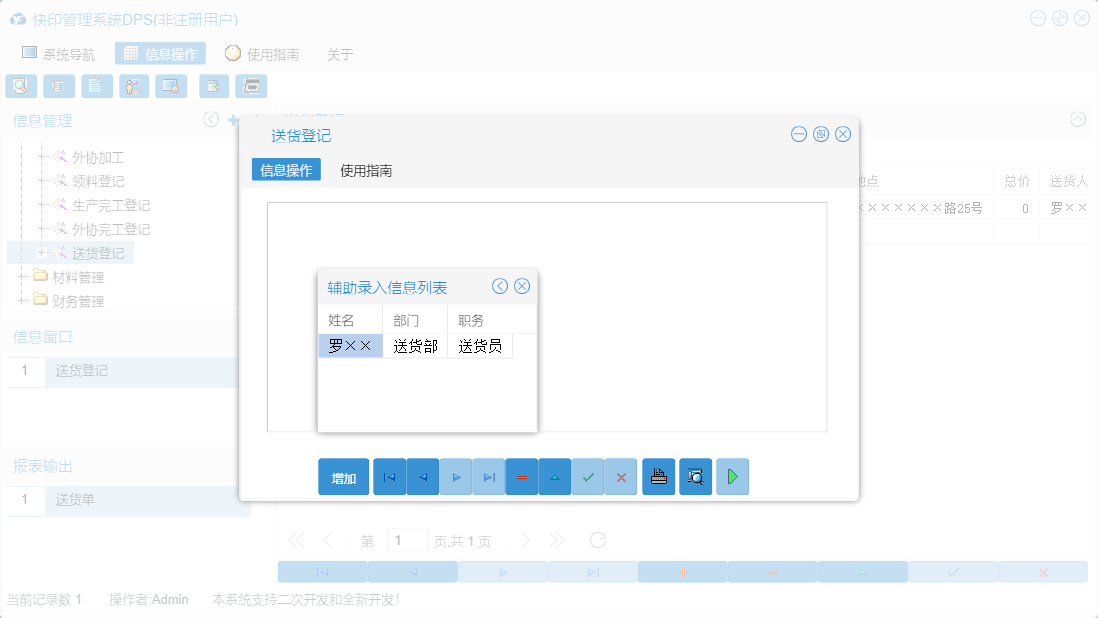
Task: Click the green play arrow icon in dialog
Action: tap(732, 477)
